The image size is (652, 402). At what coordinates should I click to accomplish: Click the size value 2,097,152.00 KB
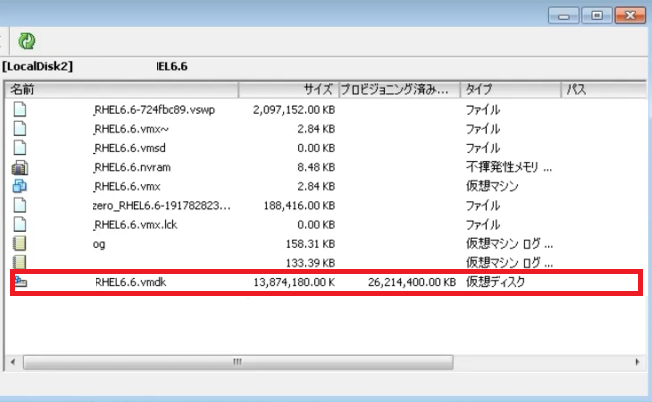click(294, 110)
